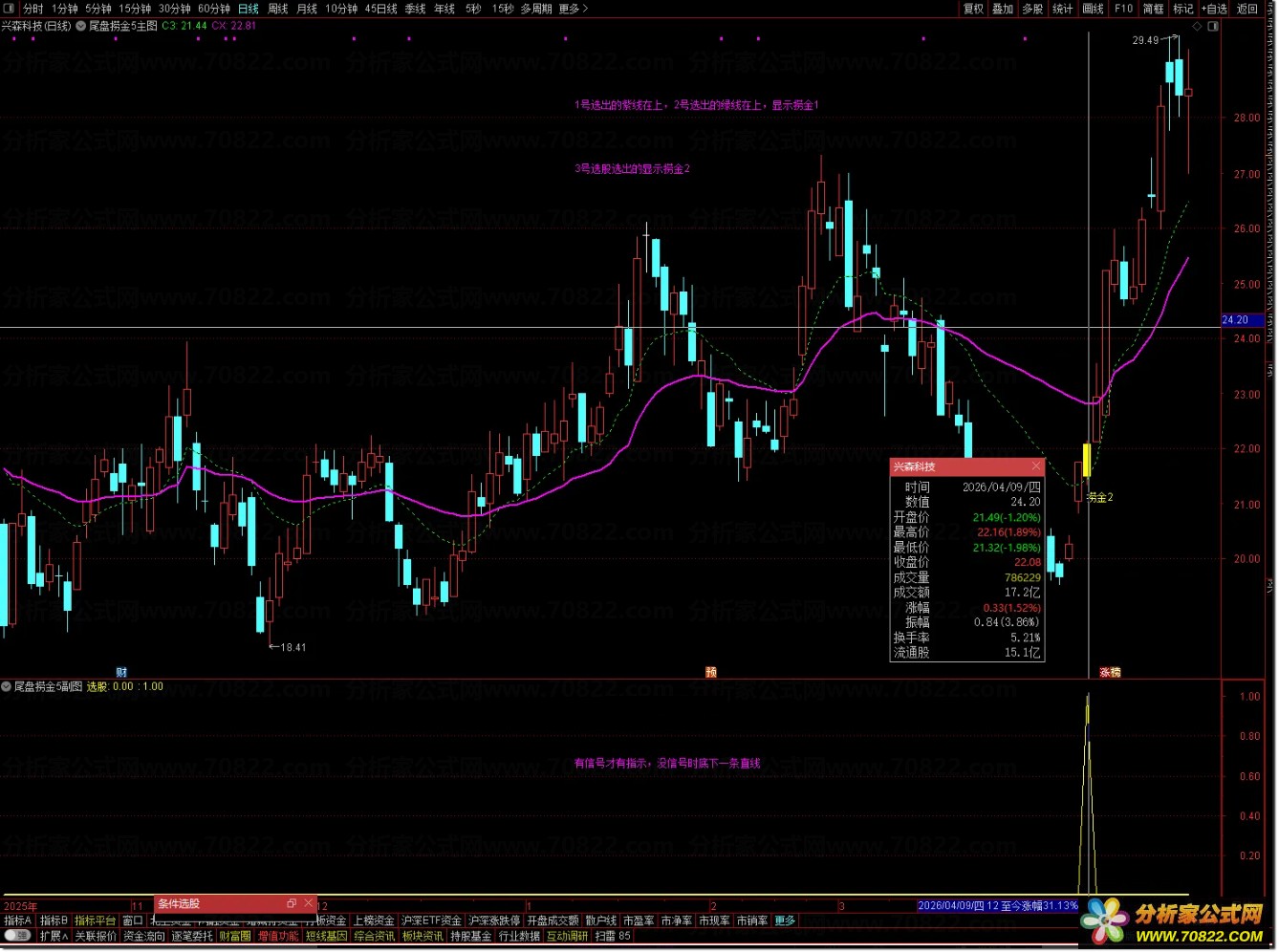Toggle the switch at bottom-left corner

17,936
